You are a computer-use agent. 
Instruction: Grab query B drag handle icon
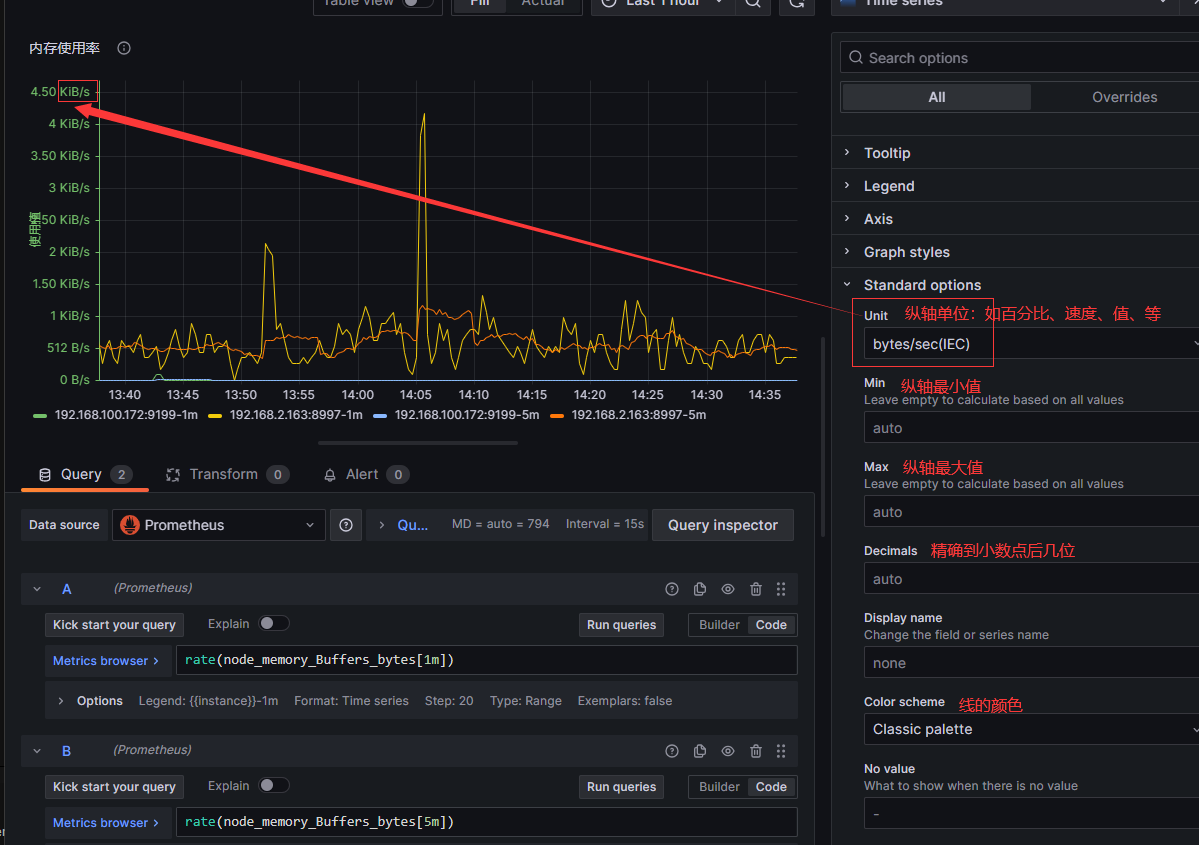[x=781, y=751]
